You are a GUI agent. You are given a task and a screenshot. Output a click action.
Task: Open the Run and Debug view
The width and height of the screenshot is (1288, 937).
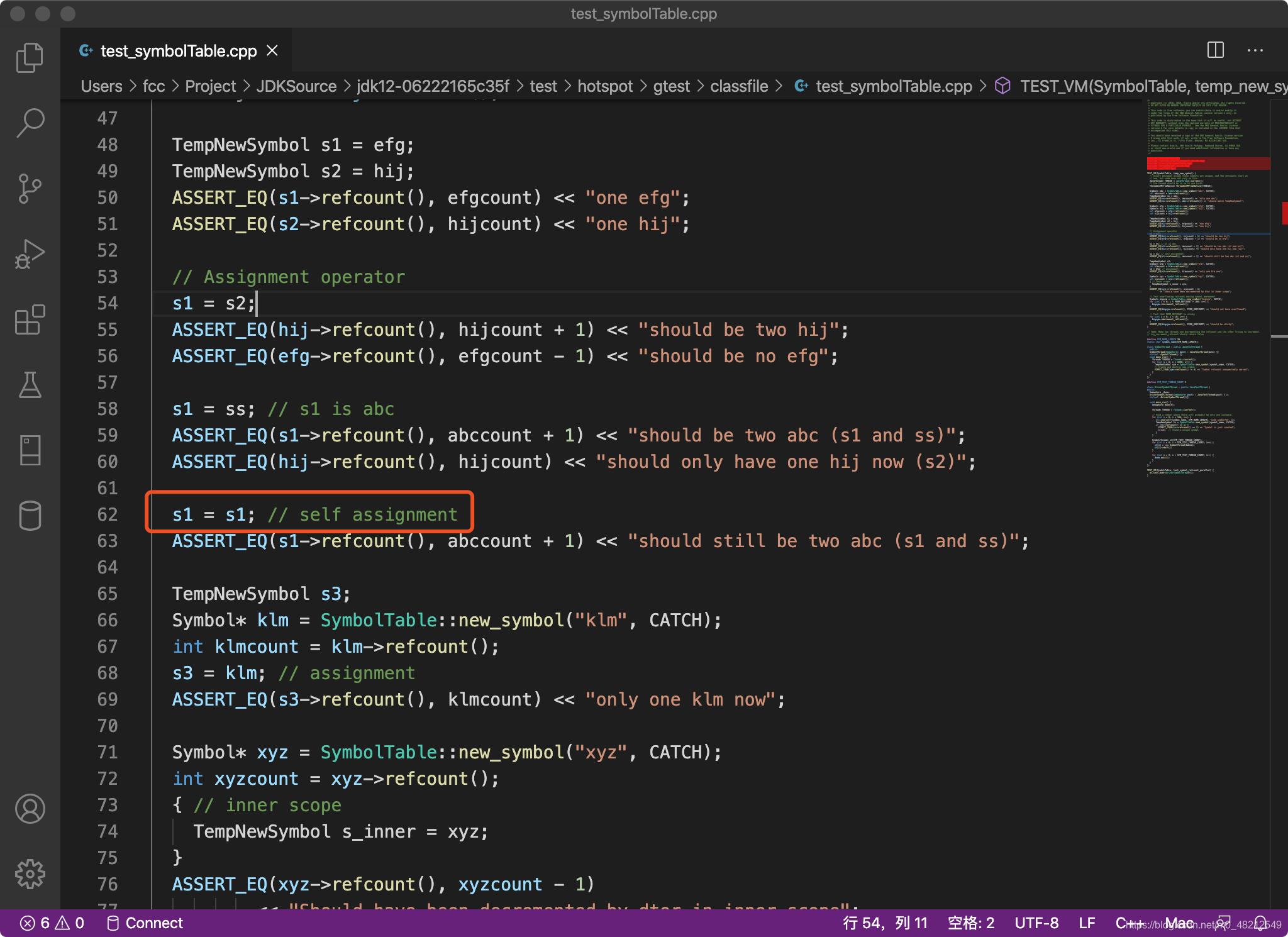pos(30,254)
